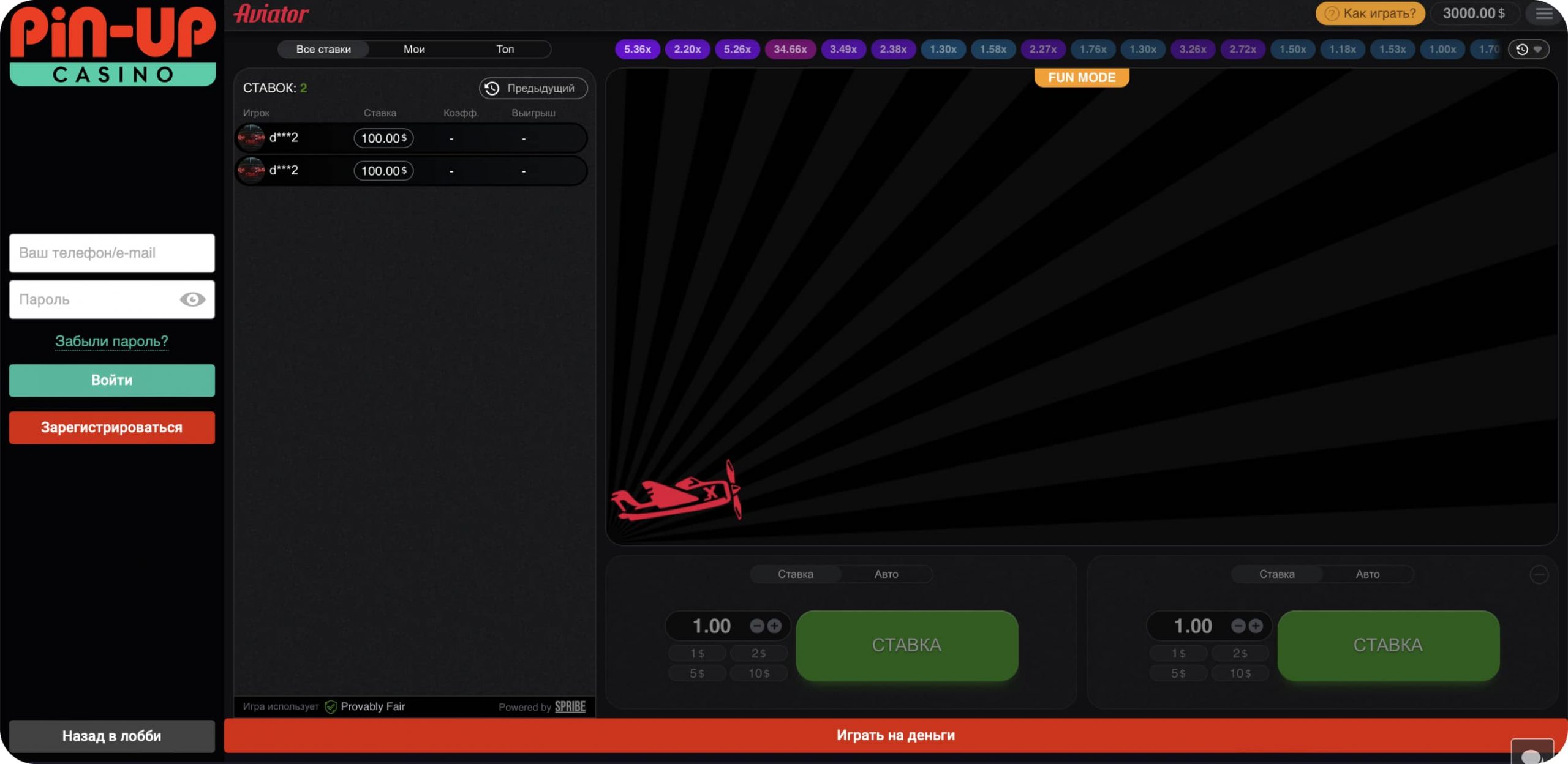Open the hamburger menu icon

[1543, 13]
